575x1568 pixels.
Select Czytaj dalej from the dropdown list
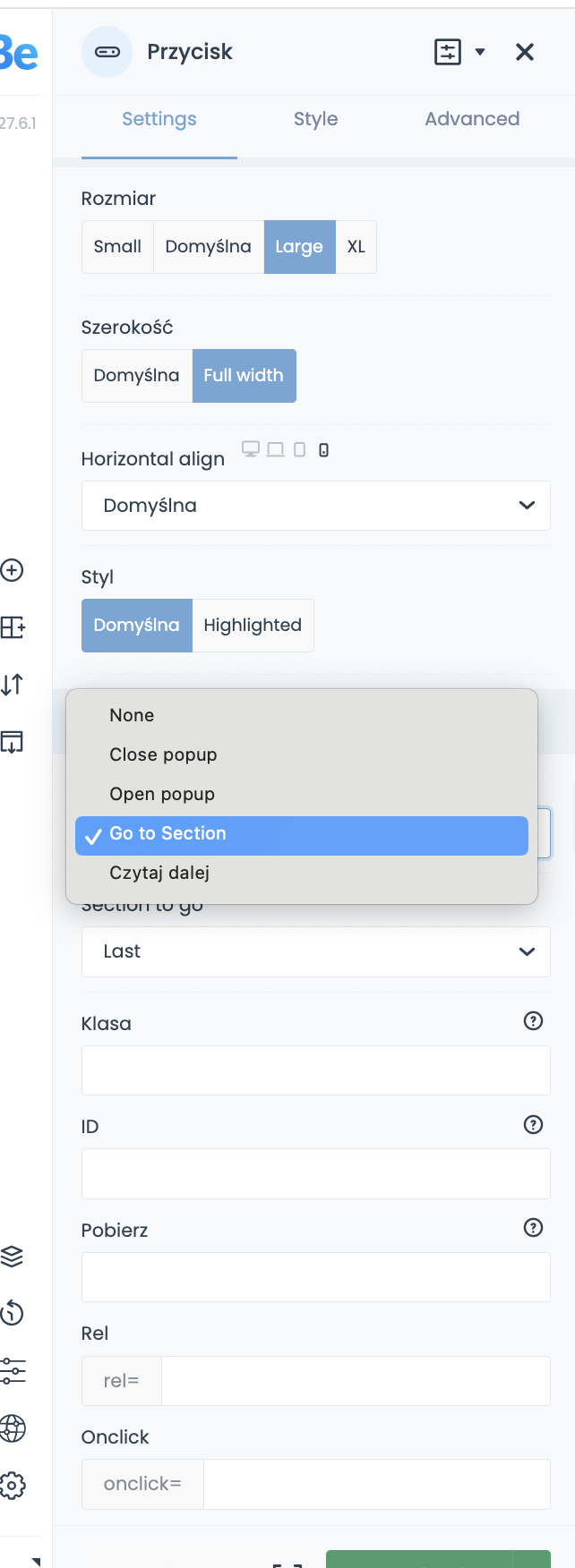click(x=159, y=873)
